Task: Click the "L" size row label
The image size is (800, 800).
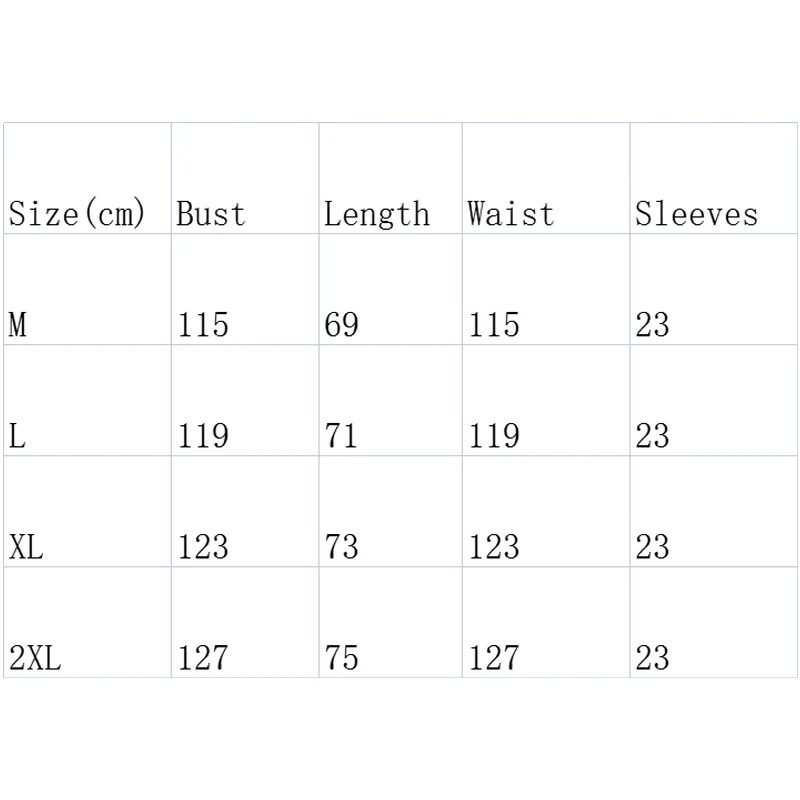Action: click(x=16, y=436)
